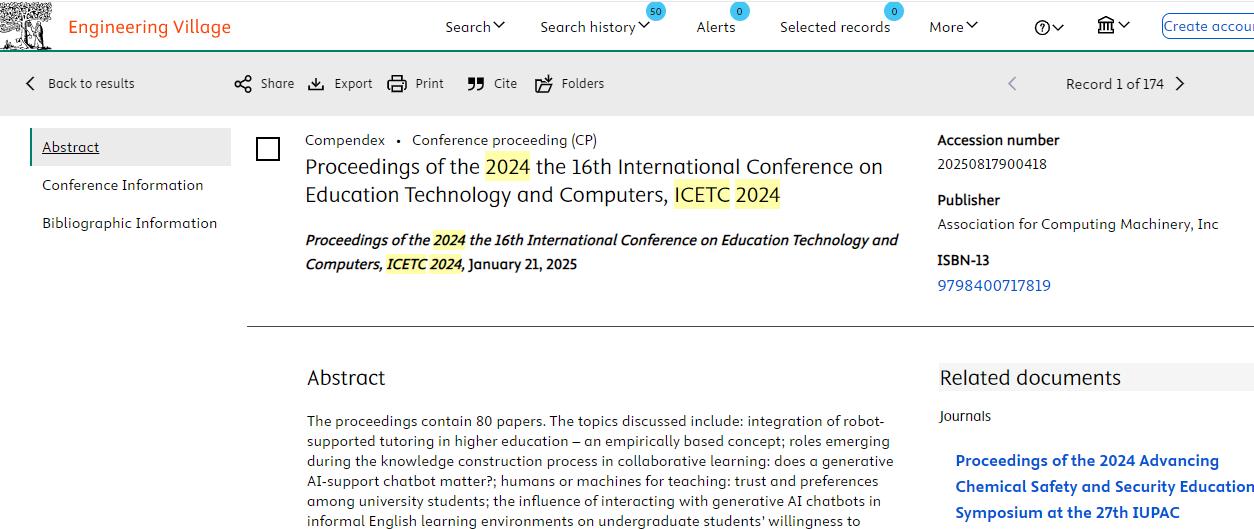Check the record selection checkbox

point(268,150)
